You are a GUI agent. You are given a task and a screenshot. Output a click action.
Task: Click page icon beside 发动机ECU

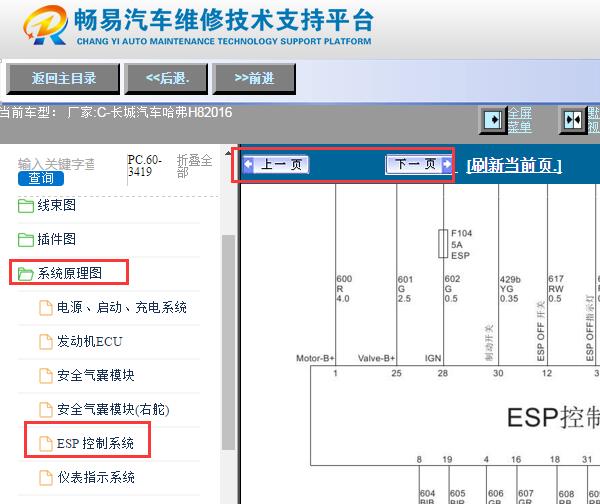click(46, 342)
